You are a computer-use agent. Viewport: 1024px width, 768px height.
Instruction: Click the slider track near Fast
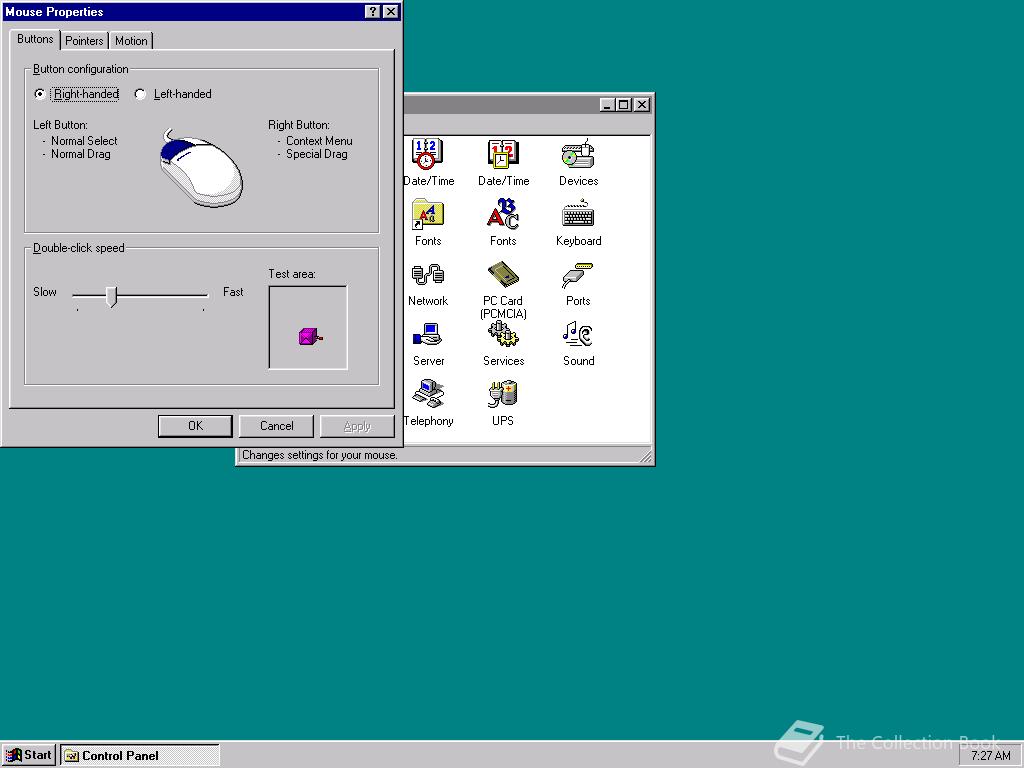[x=196, y=296]
